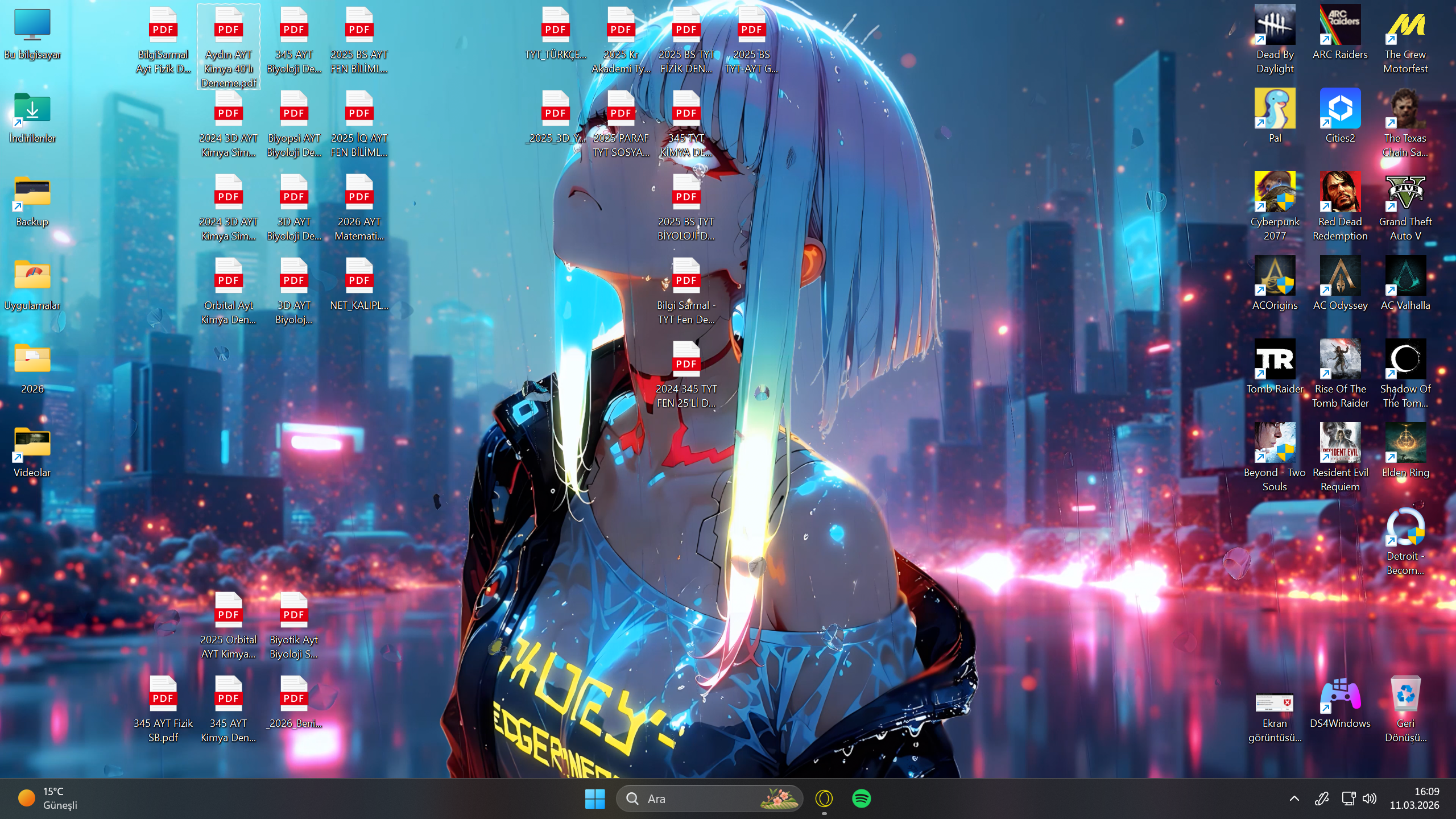Select the Grand Theft Auto V icon
The height and width of the screenshot is (819, 1456).
tap(1405, 207)
